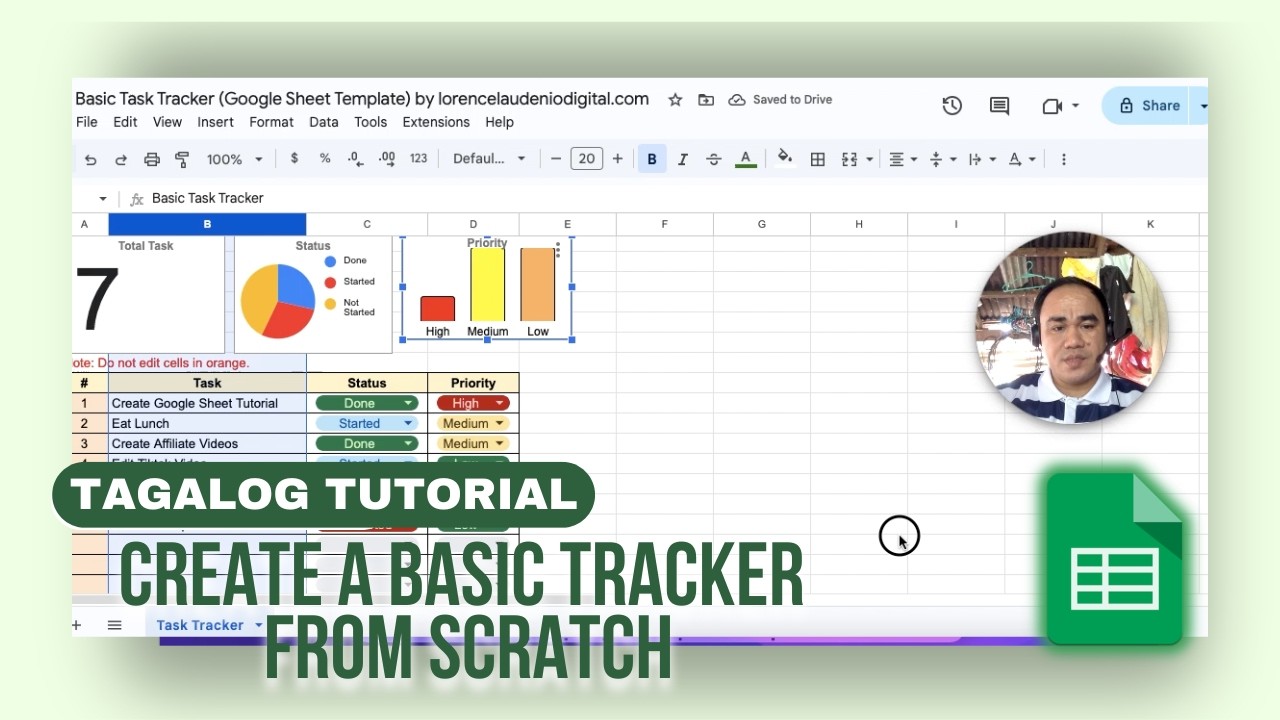This screenshot has height=720, width=1280.
Task: Expand the Name box dropdown arrow
Action: click(102, 199)
